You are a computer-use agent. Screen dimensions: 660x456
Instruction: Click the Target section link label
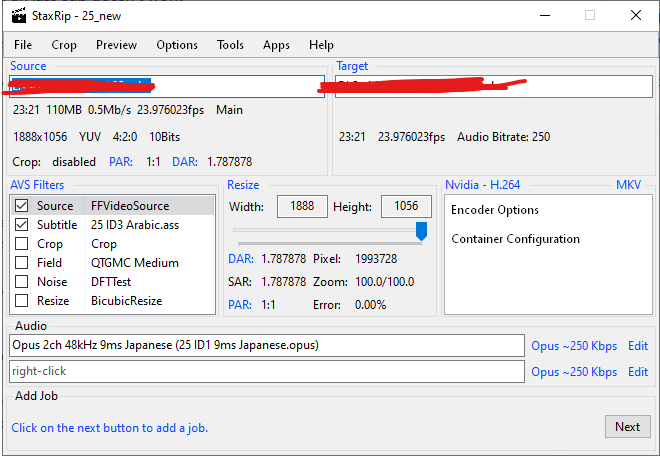(352, 66)
